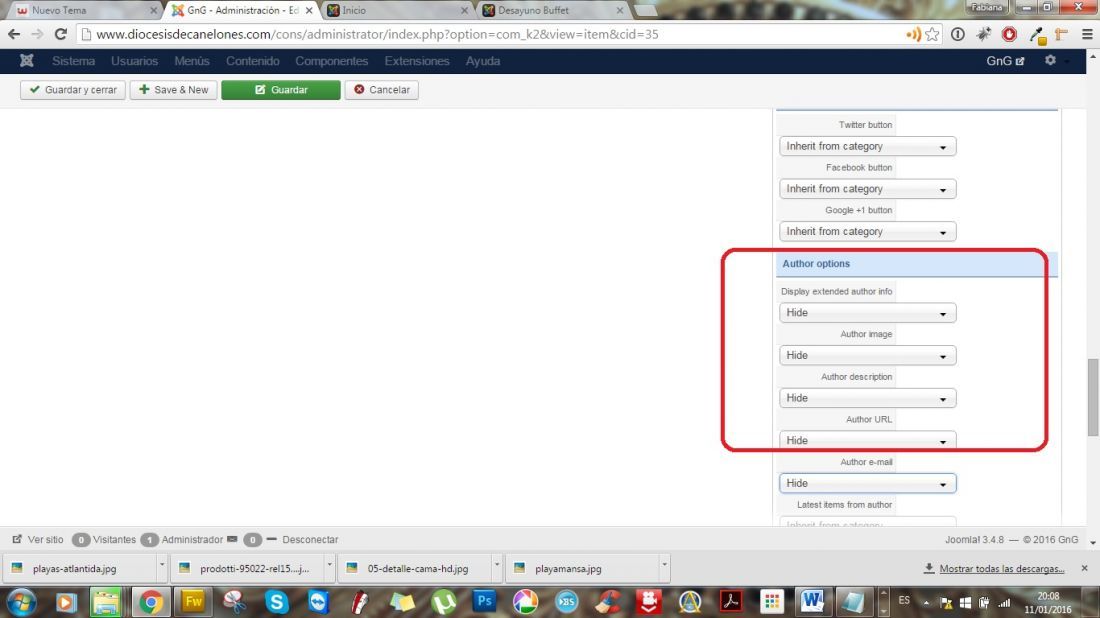The width and height of the screenshot is (1100, 618).
Task: Open the GnG site link
Action: pos(1005,61)
